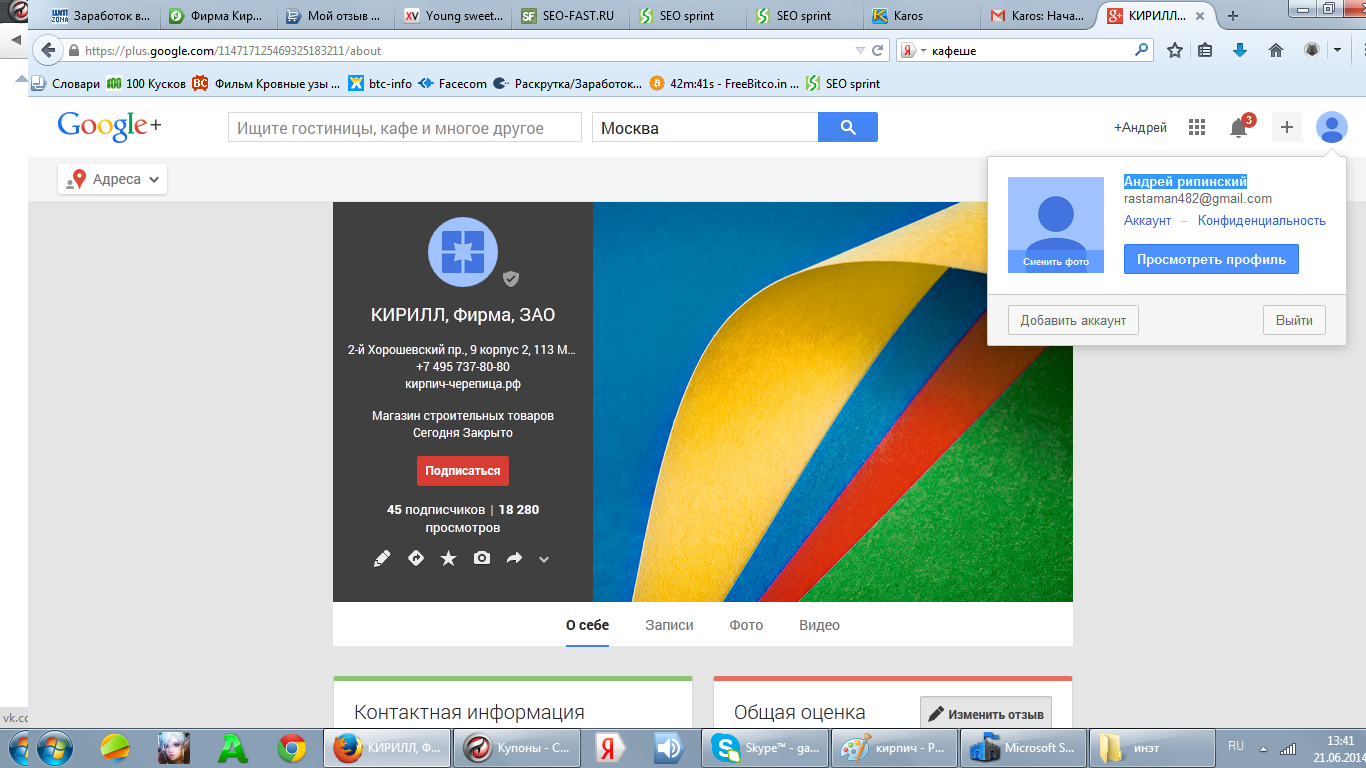Open Записи profile tab
This screenshot has width=1366, height=768.
click(x=669, y=625)
